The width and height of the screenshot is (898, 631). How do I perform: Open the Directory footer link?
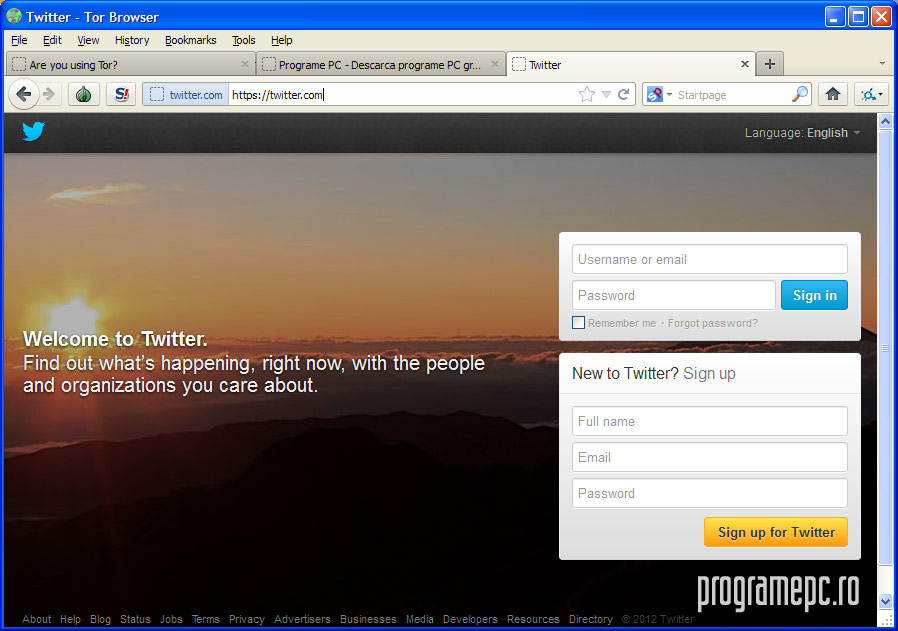[590, 619]
